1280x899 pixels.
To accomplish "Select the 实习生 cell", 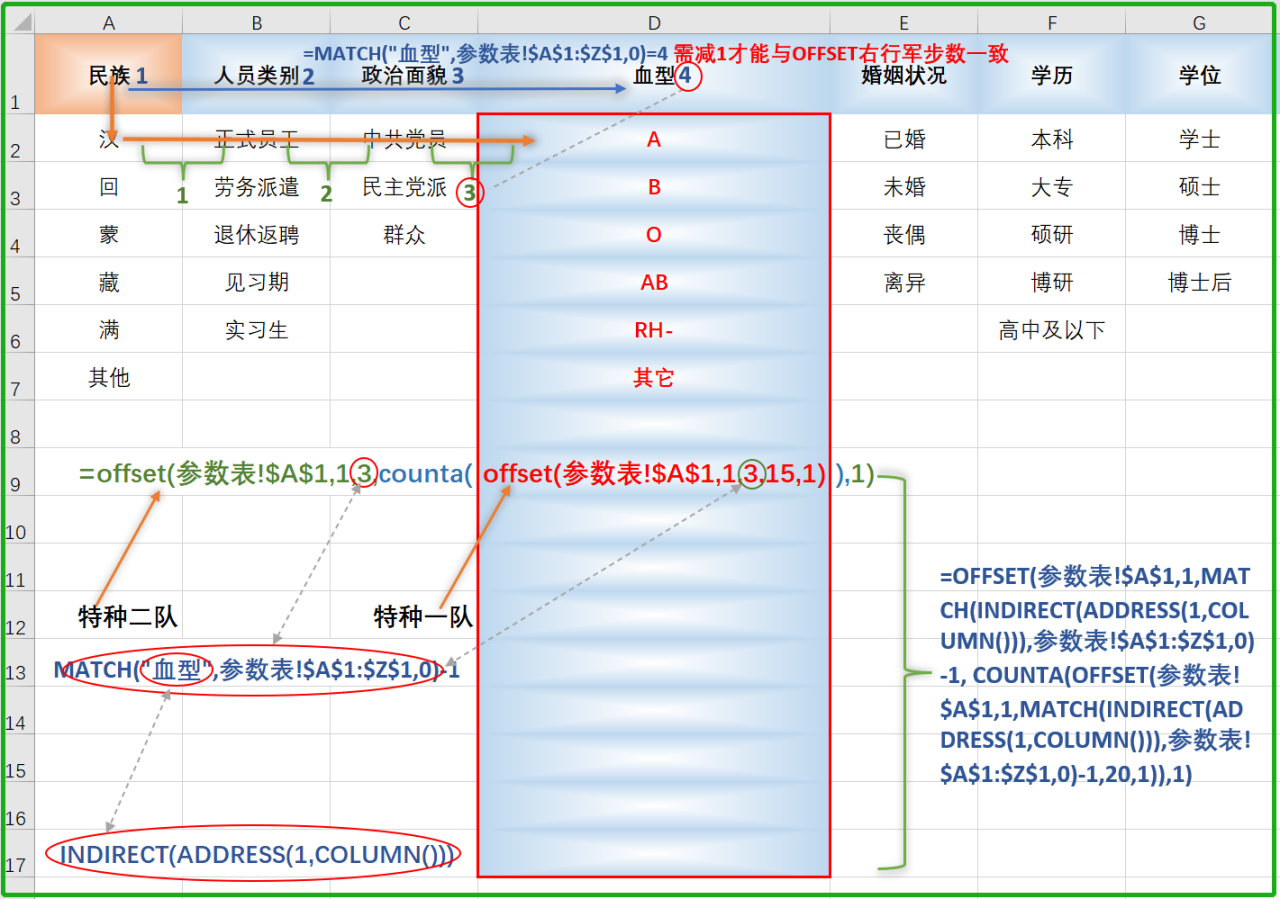I will click(256, 329).
